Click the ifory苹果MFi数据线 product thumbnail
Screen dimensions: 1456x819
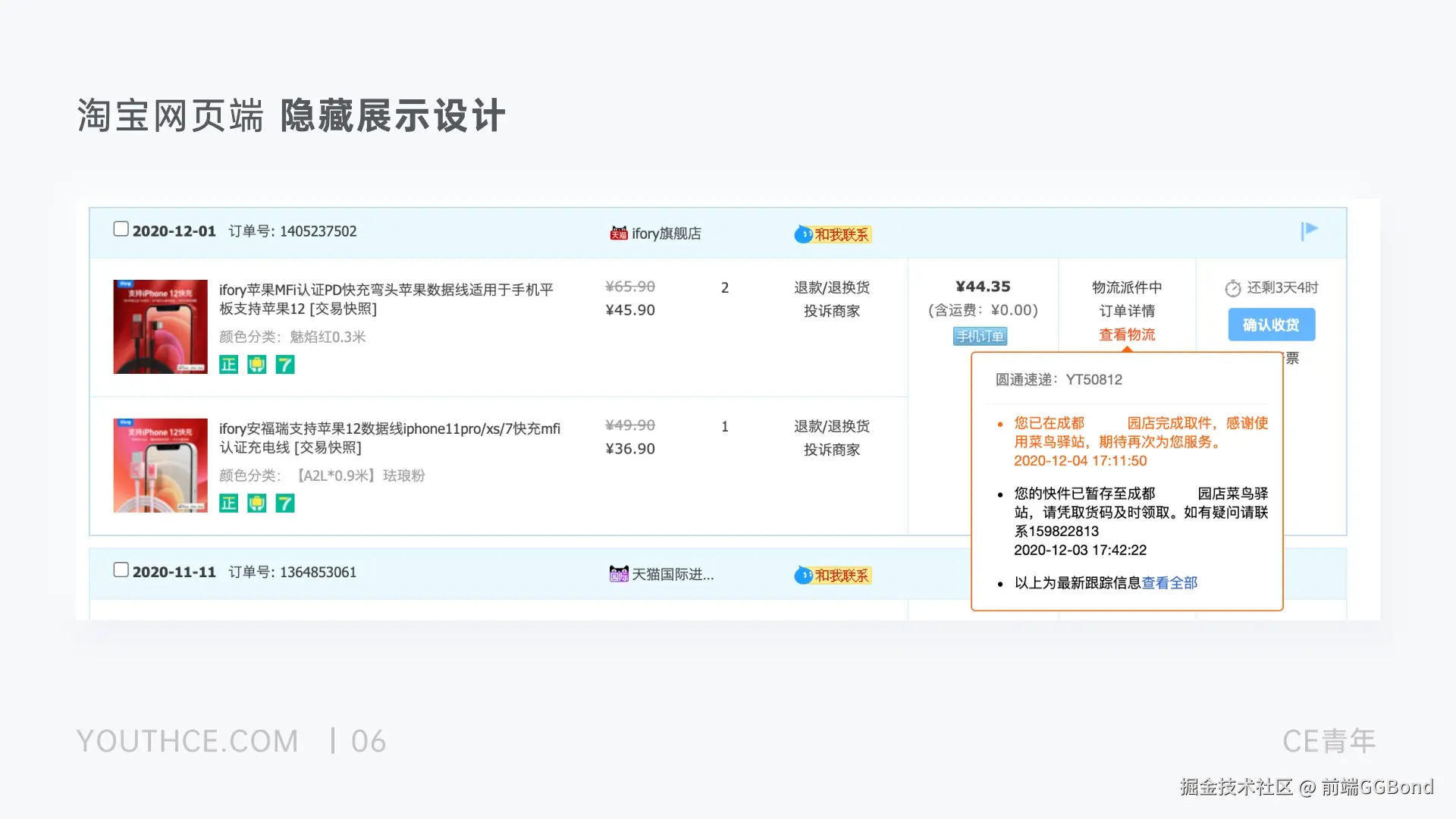(x=159, y=326)
